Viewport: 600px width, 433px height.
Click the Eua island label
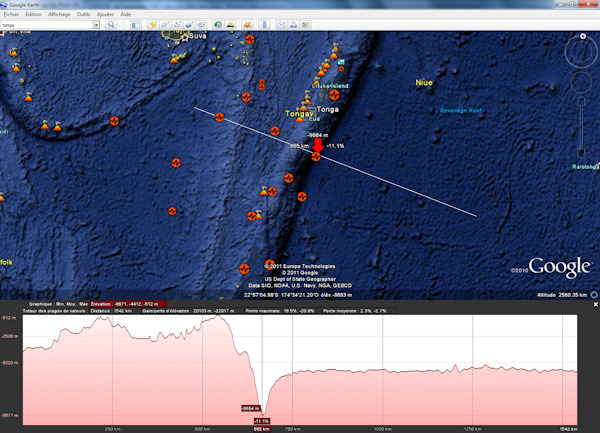[x=314, y=119]
